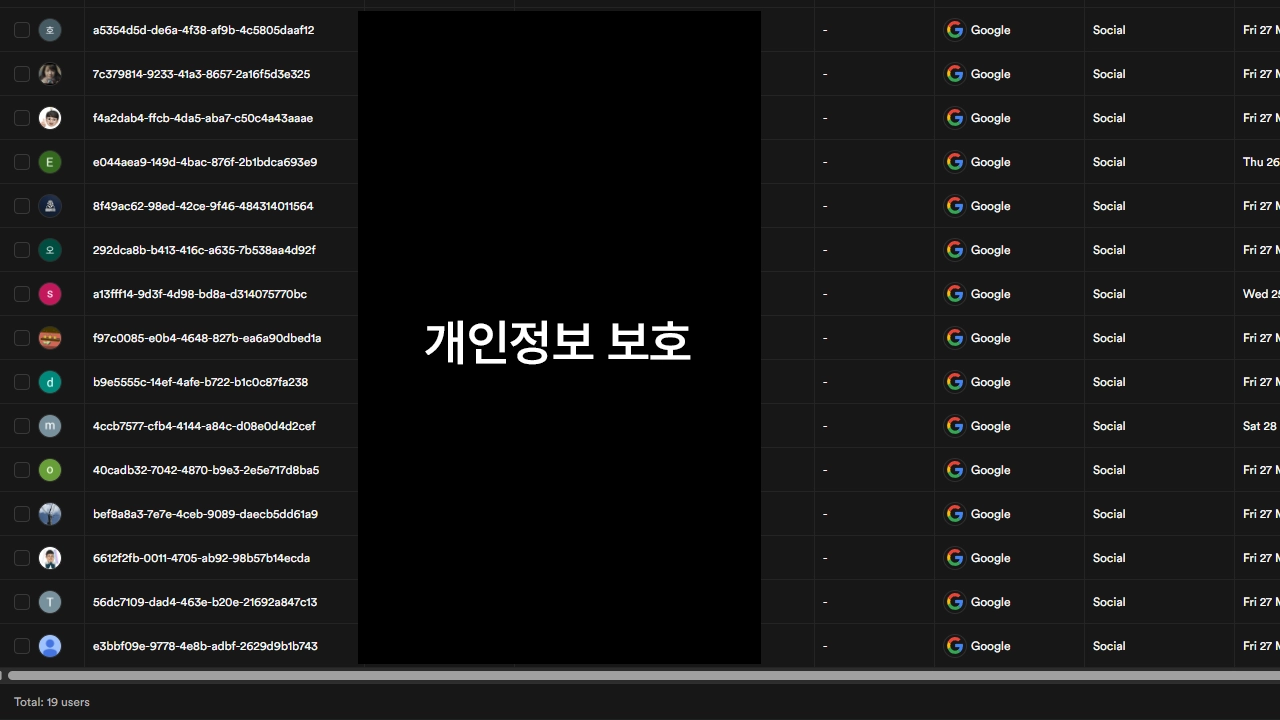1280x720 pixels.
Task: Click the "m" avatar of user 4ccb7577
Action: [x=50, y=425]
